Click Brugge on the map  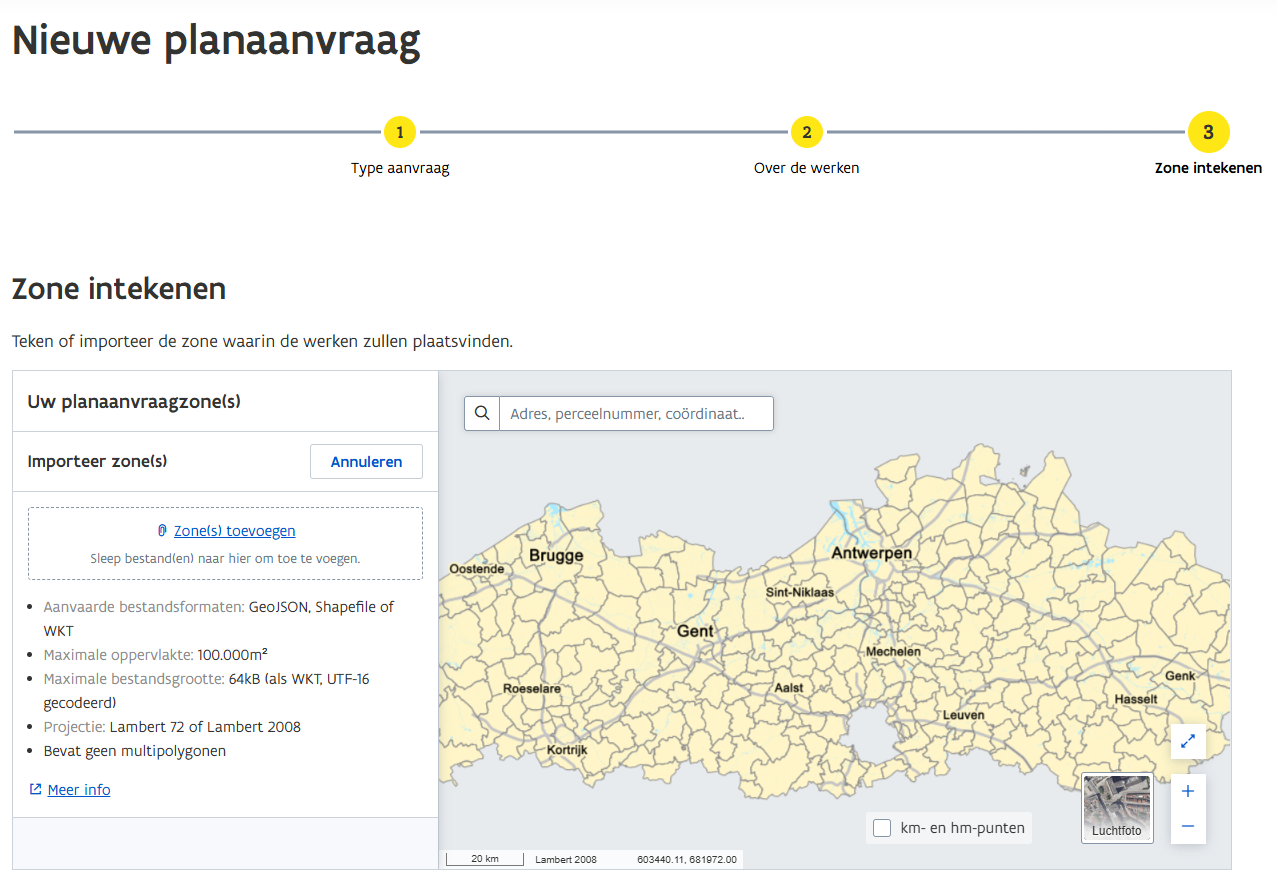(556, 555)
